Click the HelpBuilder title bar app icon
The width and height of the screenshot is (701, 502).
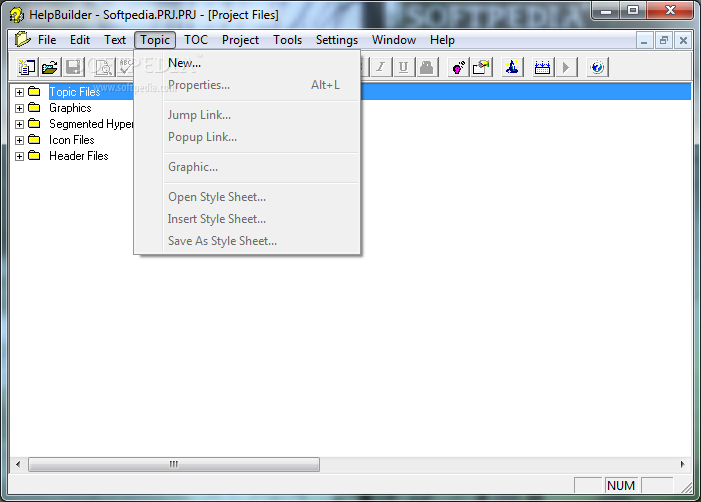(x=17, y=15)
